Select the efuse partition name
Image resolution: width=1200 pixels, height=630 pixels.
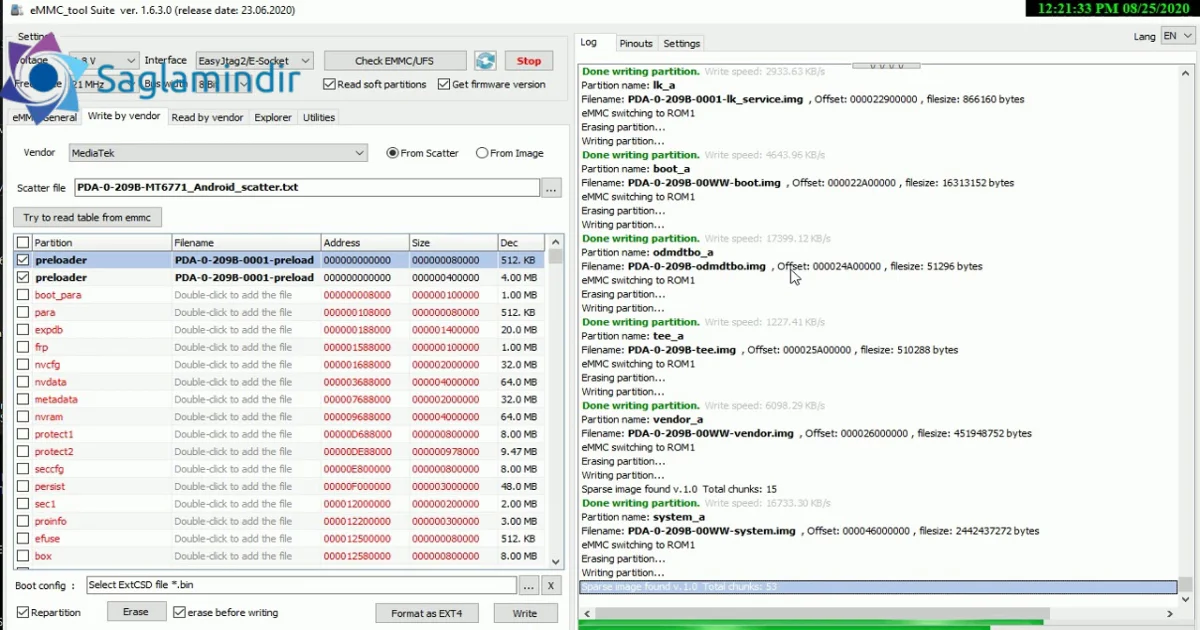[x=47, y=539]
